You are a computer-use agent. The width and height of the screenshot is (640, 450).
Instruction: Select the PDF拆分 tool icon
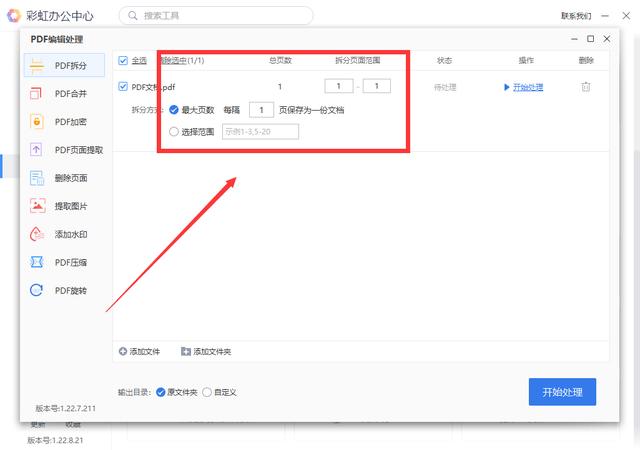pyautogui.click(x=37, y=66)
